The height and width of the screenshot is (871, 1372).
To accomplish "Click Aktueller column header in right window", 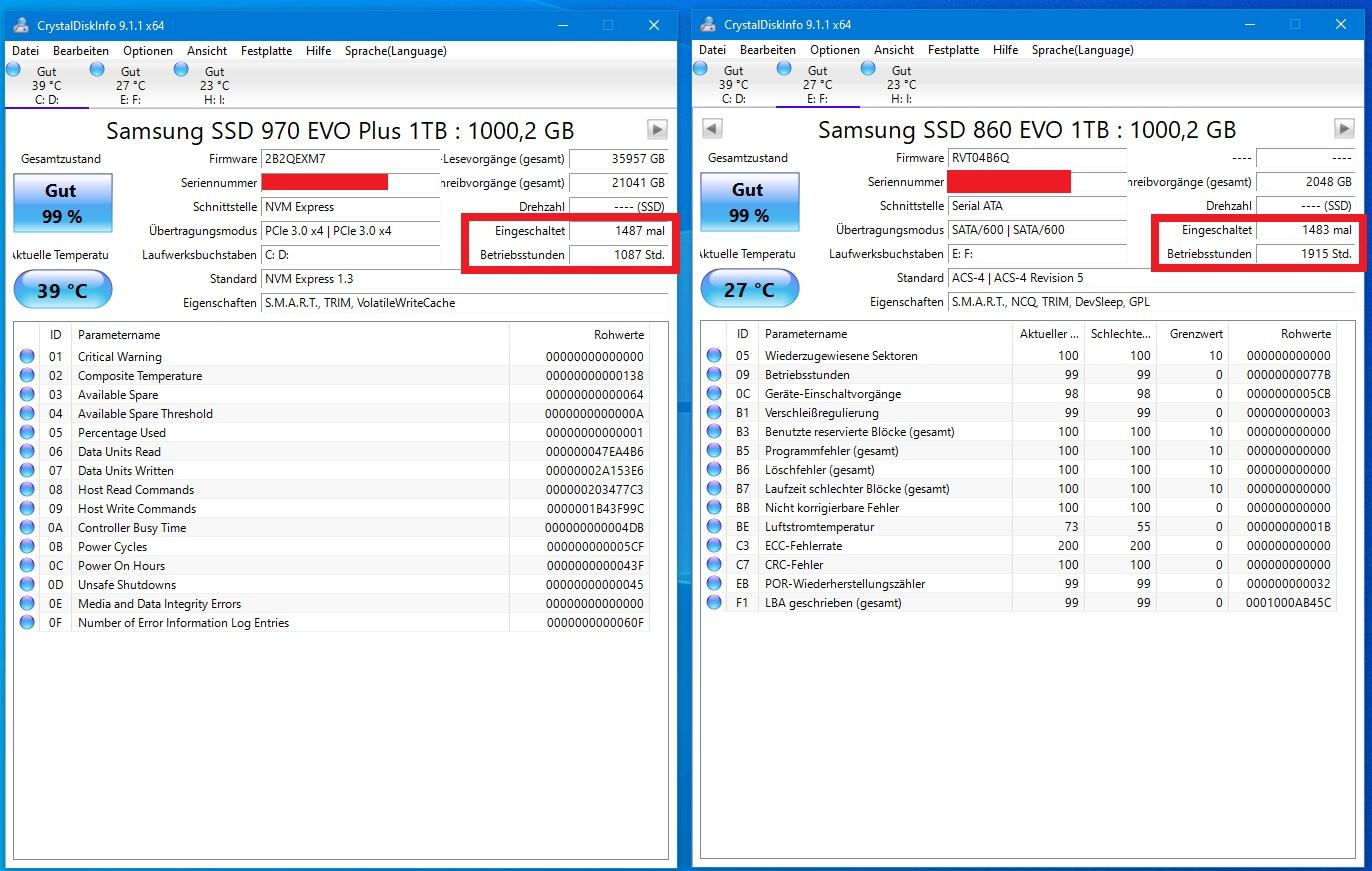I will 1048,334.
